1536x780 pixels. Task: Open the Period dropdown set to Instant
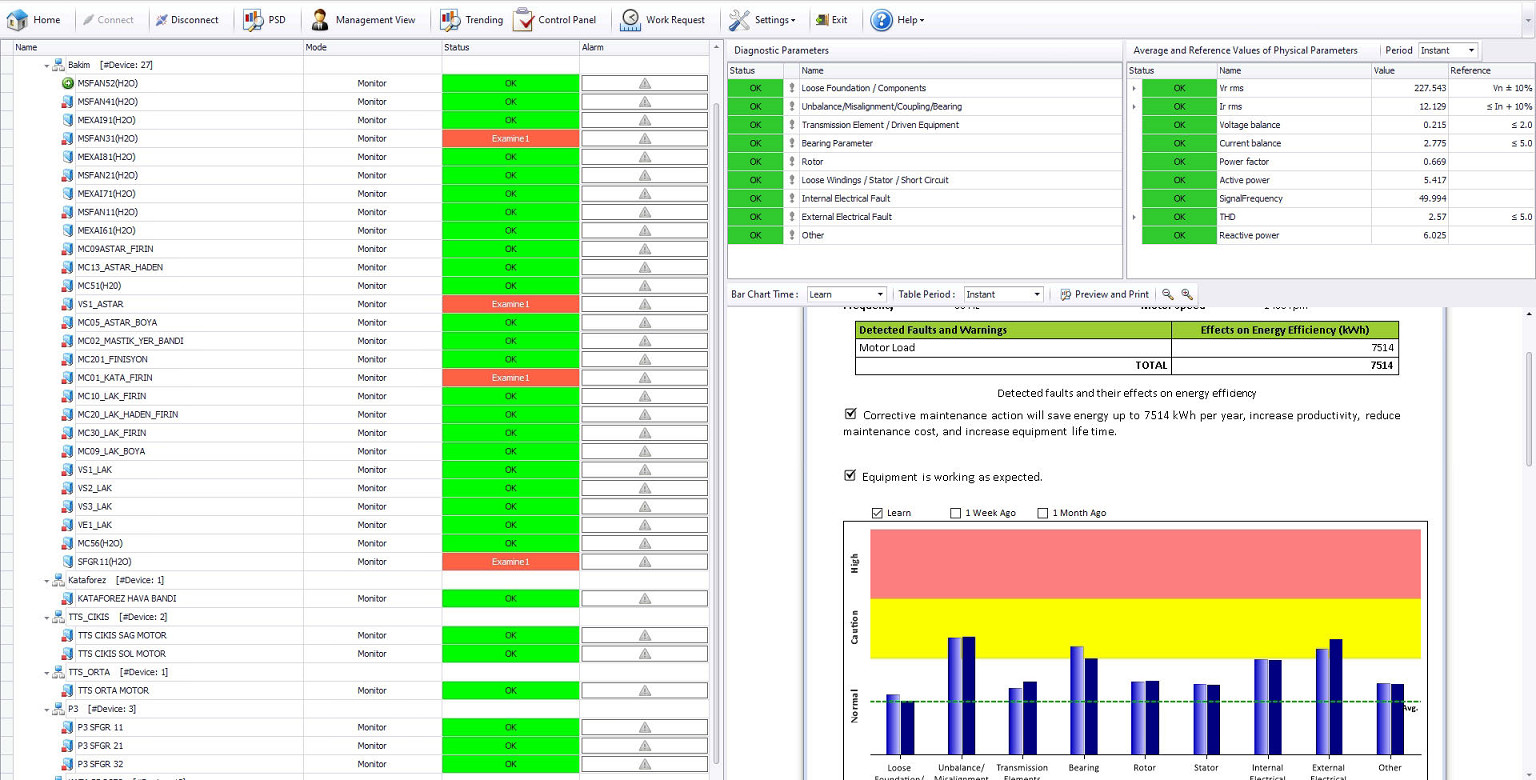(x=1471, y=50)
